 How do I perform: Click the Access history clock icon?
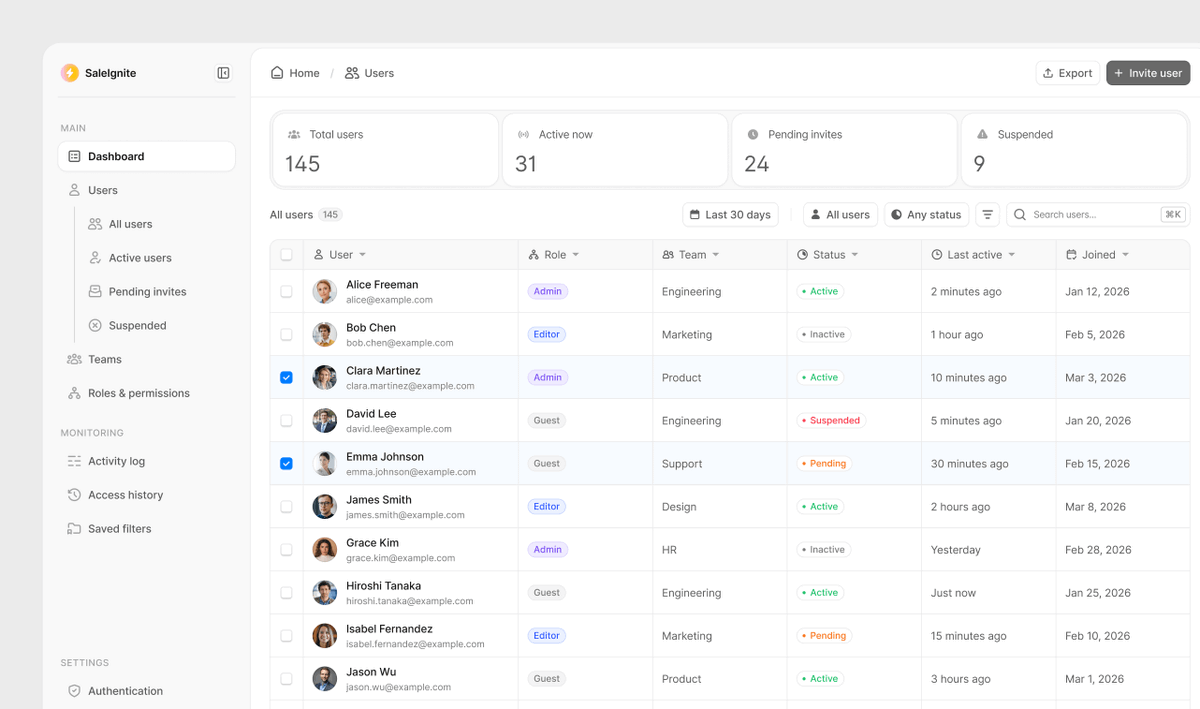74,495
